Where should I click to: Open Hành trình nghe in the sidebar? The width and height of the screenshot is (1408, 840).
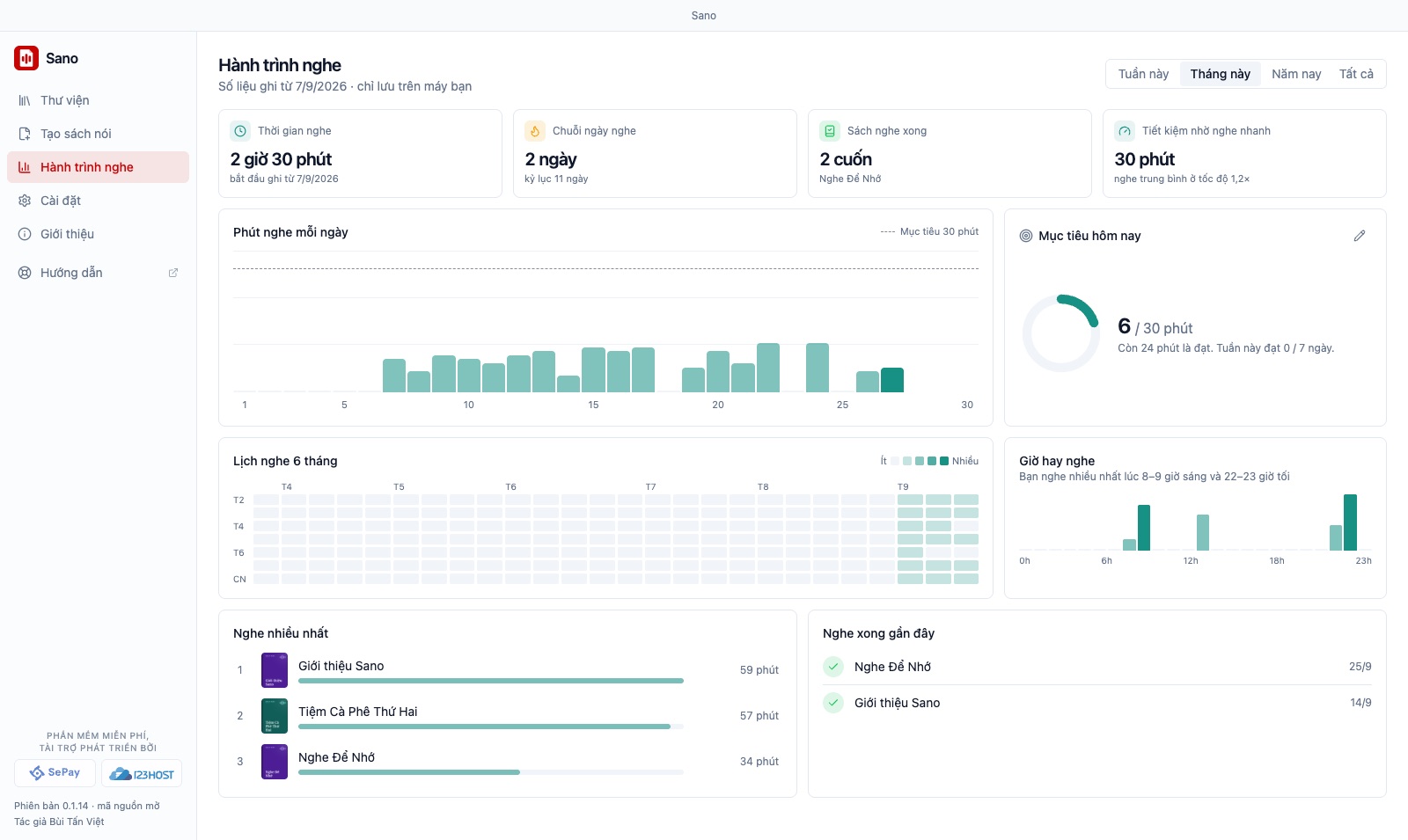[x=98, y=167]
